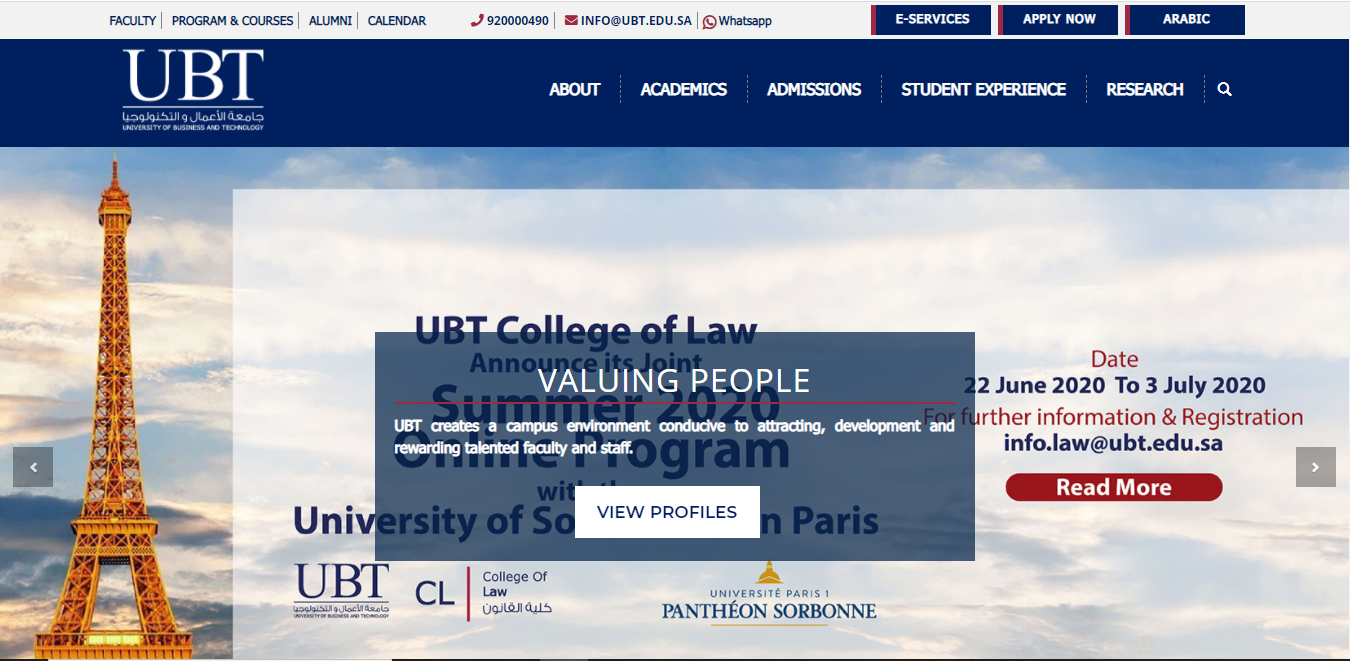Go to previous slide with left arrow

click(33, 467)
